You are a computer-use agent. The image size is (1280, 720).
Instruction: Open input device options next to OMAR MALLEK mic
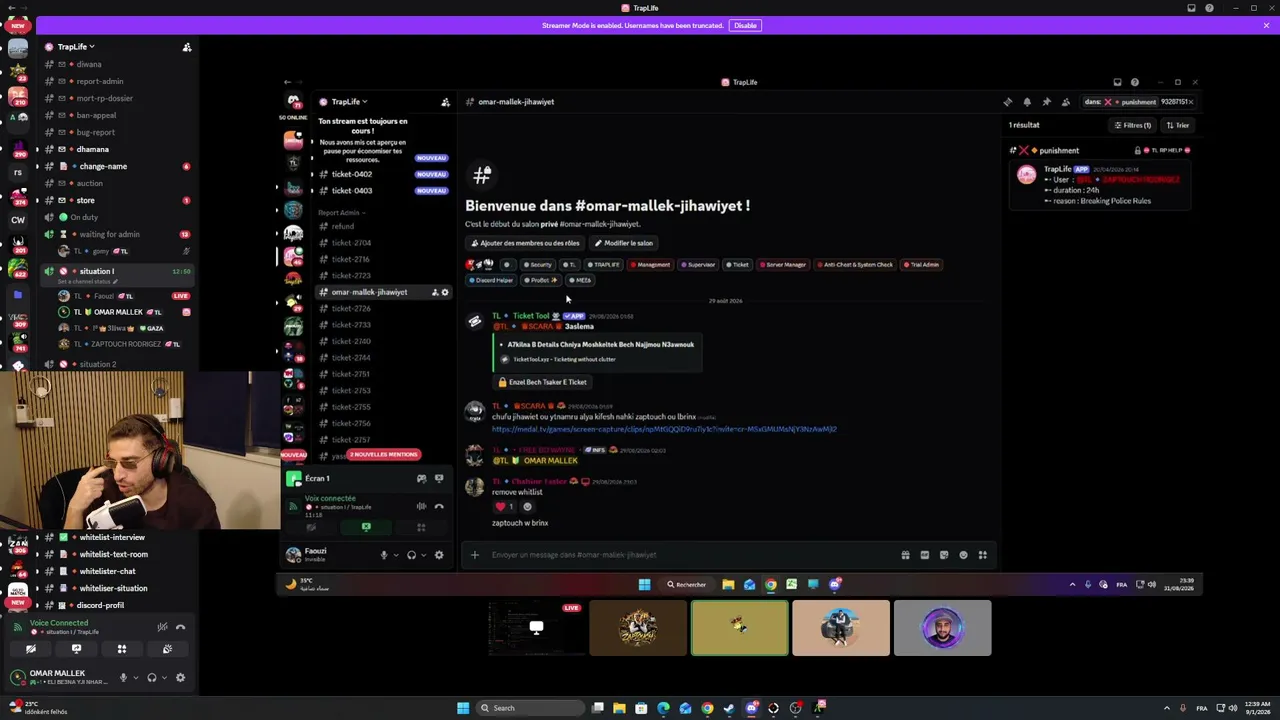(x=134, y=677)
